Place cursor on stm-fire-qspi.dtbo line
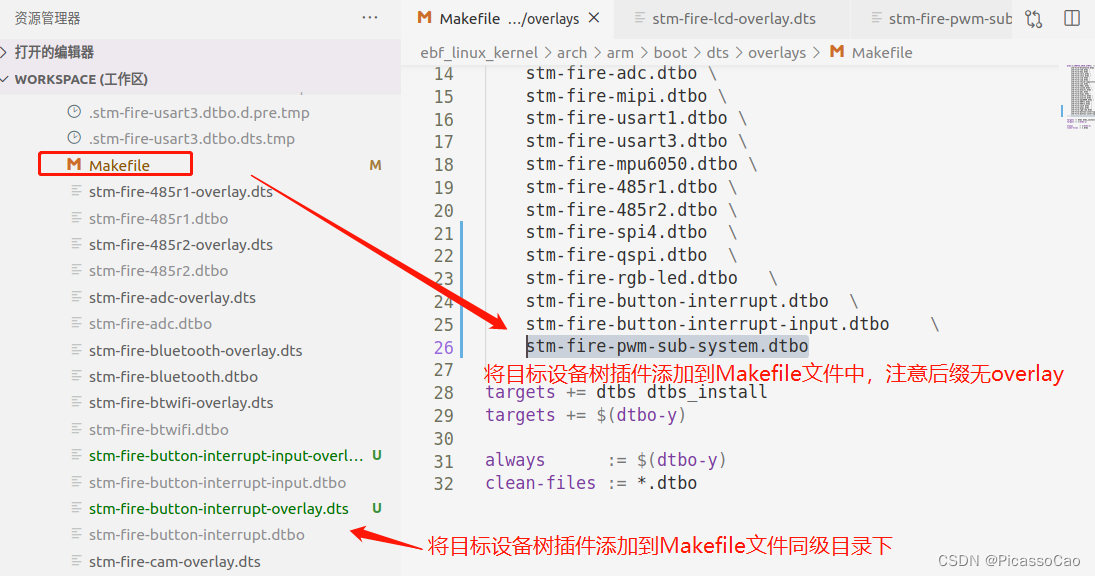Screen dimensions: 1095x576 [x=631, y=256]
